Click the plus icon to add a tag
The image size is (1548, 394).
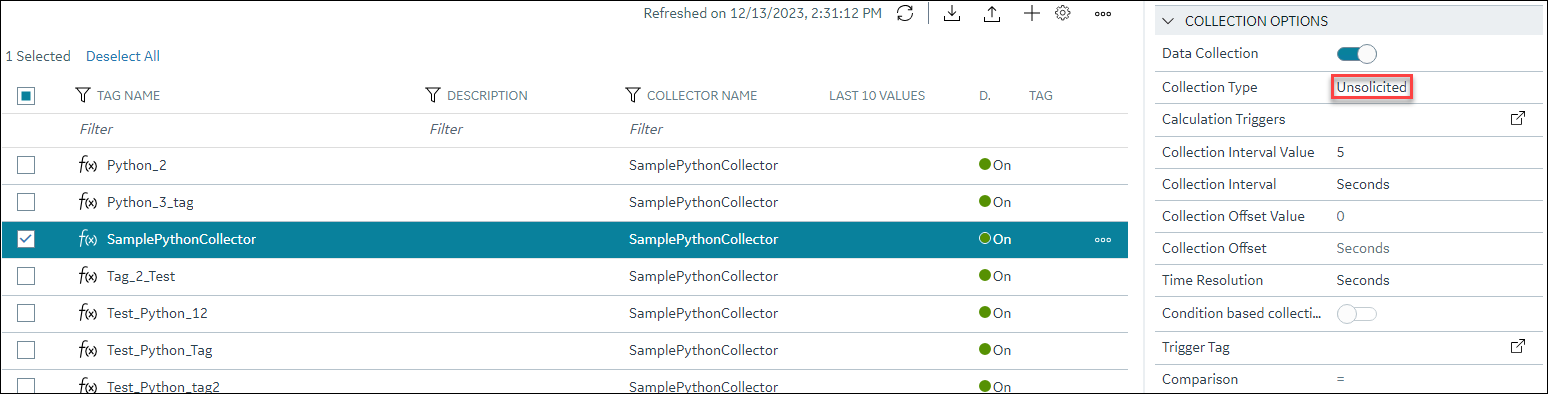[x=1032, y=14]
